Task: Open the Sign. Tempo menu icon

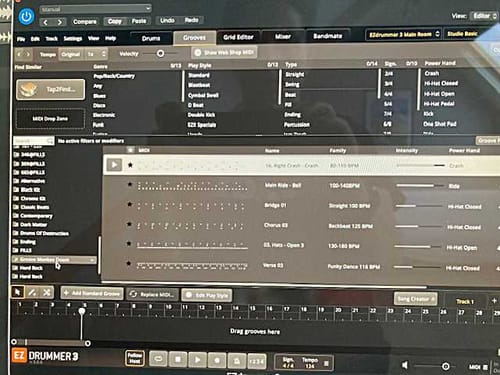Action: (326, 363)
